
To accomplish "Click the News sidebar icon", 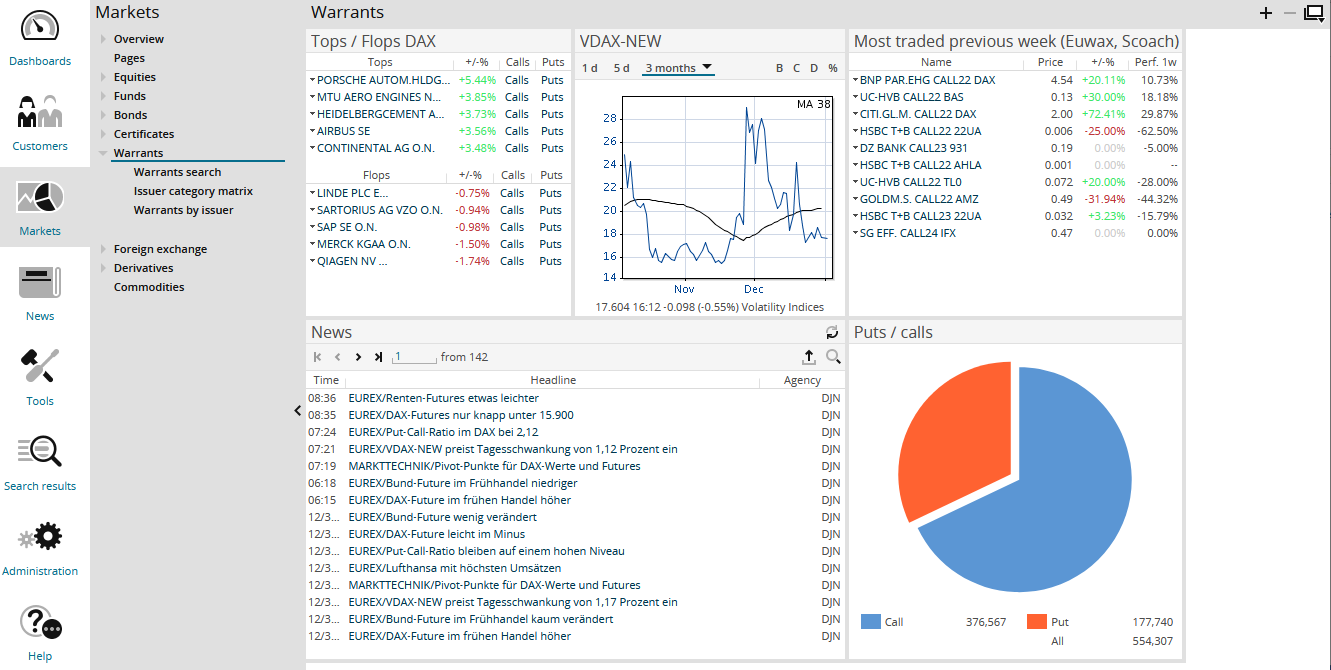I will (40, 283).
